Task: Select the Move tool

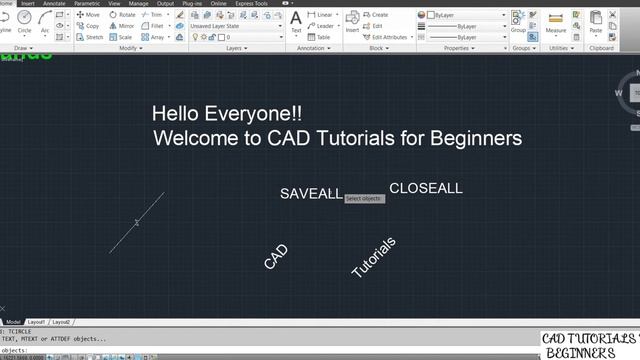Action: [x=88, y=15]
